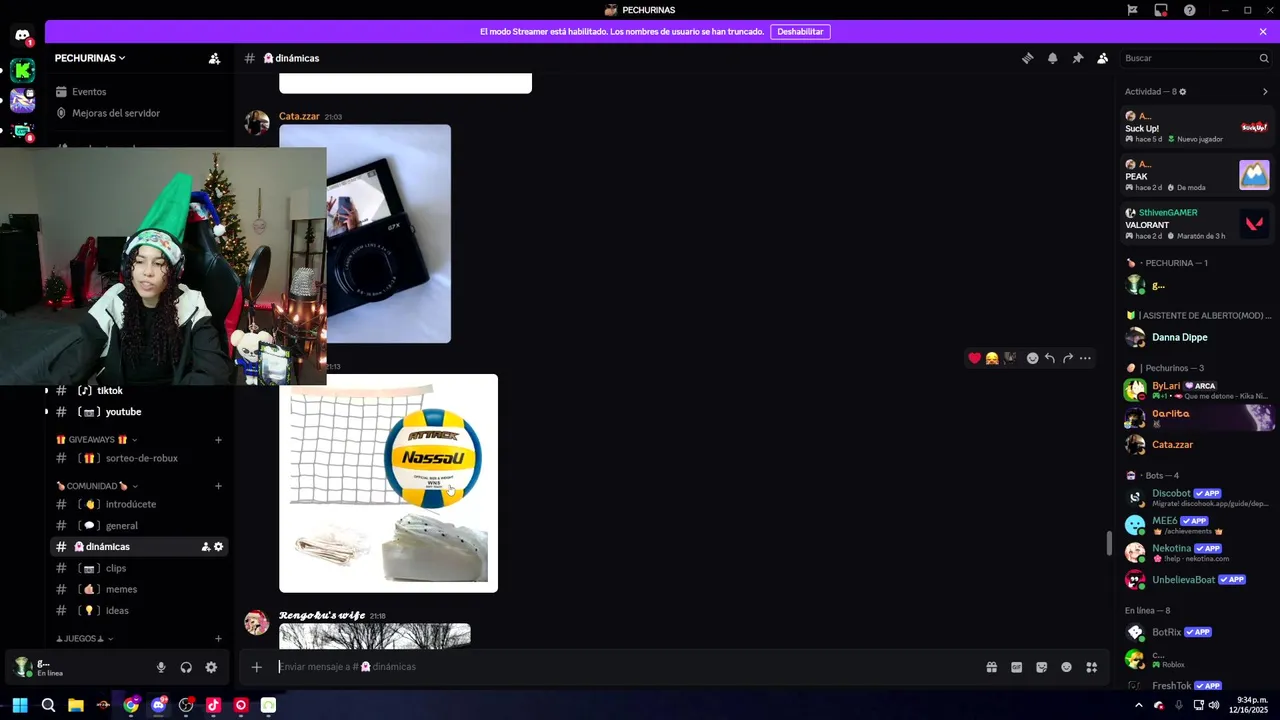Collapse the JUEGOS category
The image size is (1280, 720).
[84, 639]
